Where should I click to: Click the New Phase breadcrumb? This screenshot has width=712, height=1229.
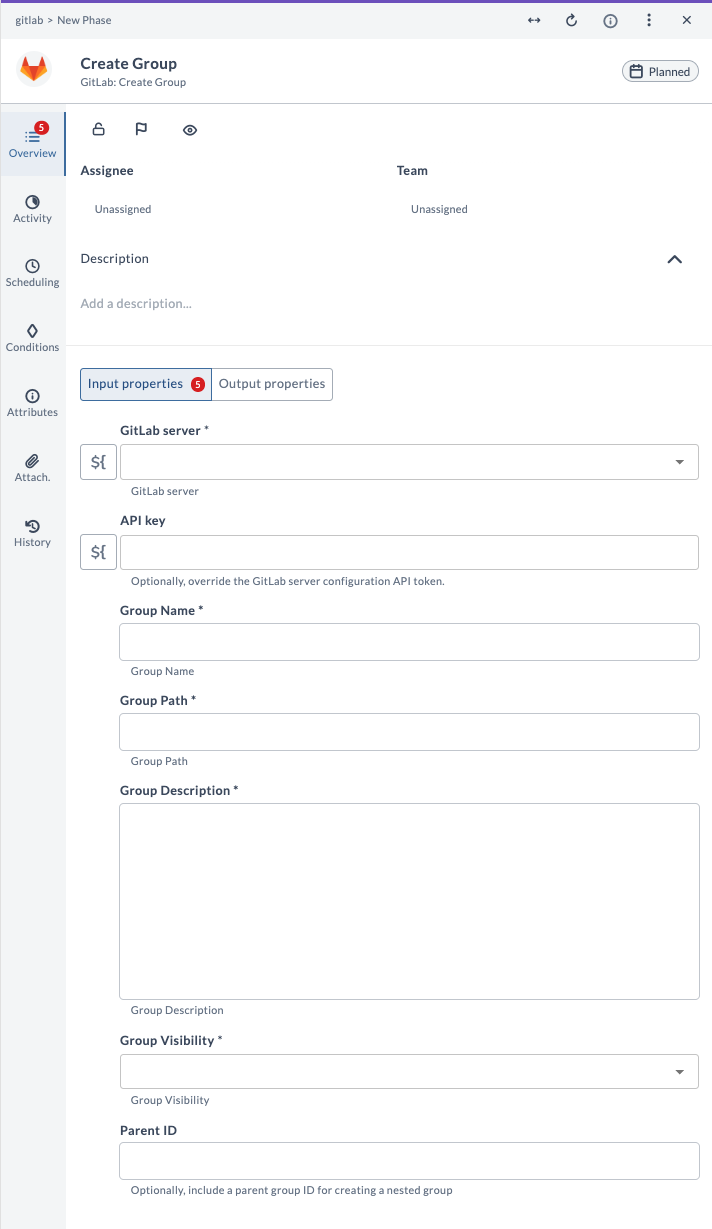point(84,20)
